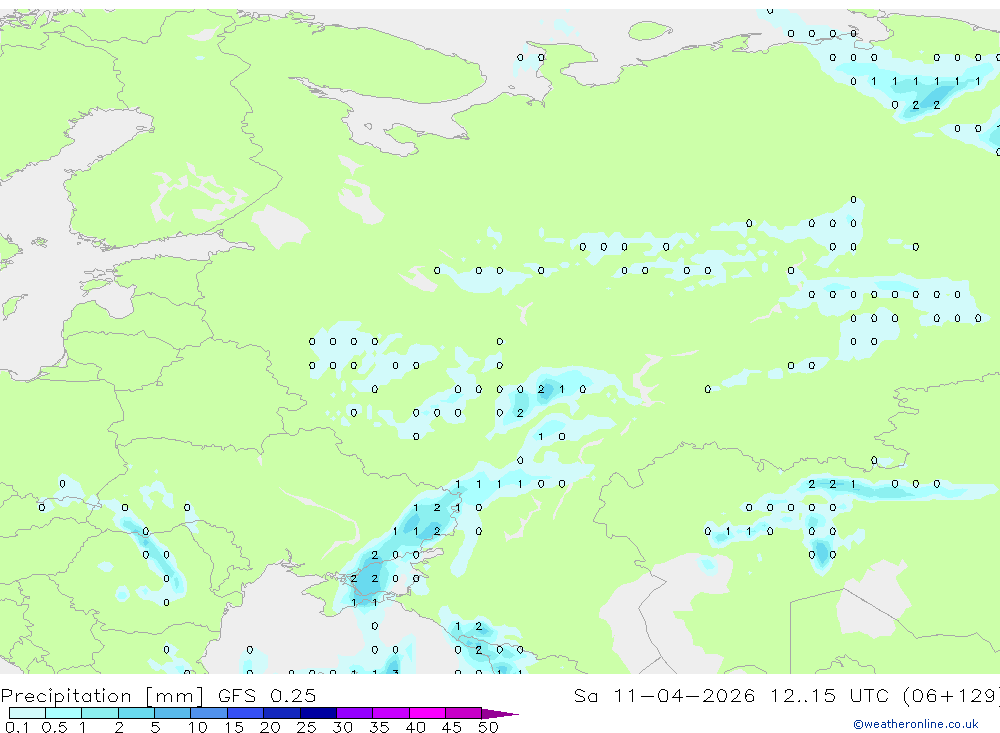This screenshot has height=733, width=1000.
Task: Pick the 25–30 mm navy legend swatch
Action: click(x=318, y=713)
